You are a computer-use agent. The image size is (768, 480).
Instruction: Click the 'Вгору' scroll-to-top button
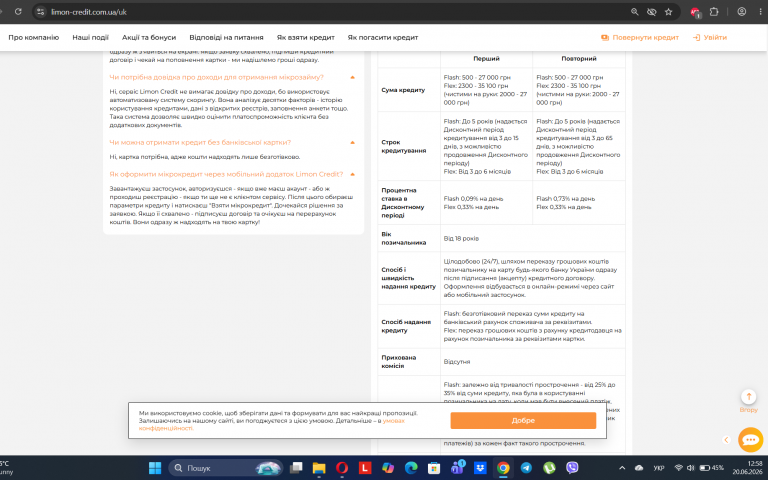(x=748, y=401)
